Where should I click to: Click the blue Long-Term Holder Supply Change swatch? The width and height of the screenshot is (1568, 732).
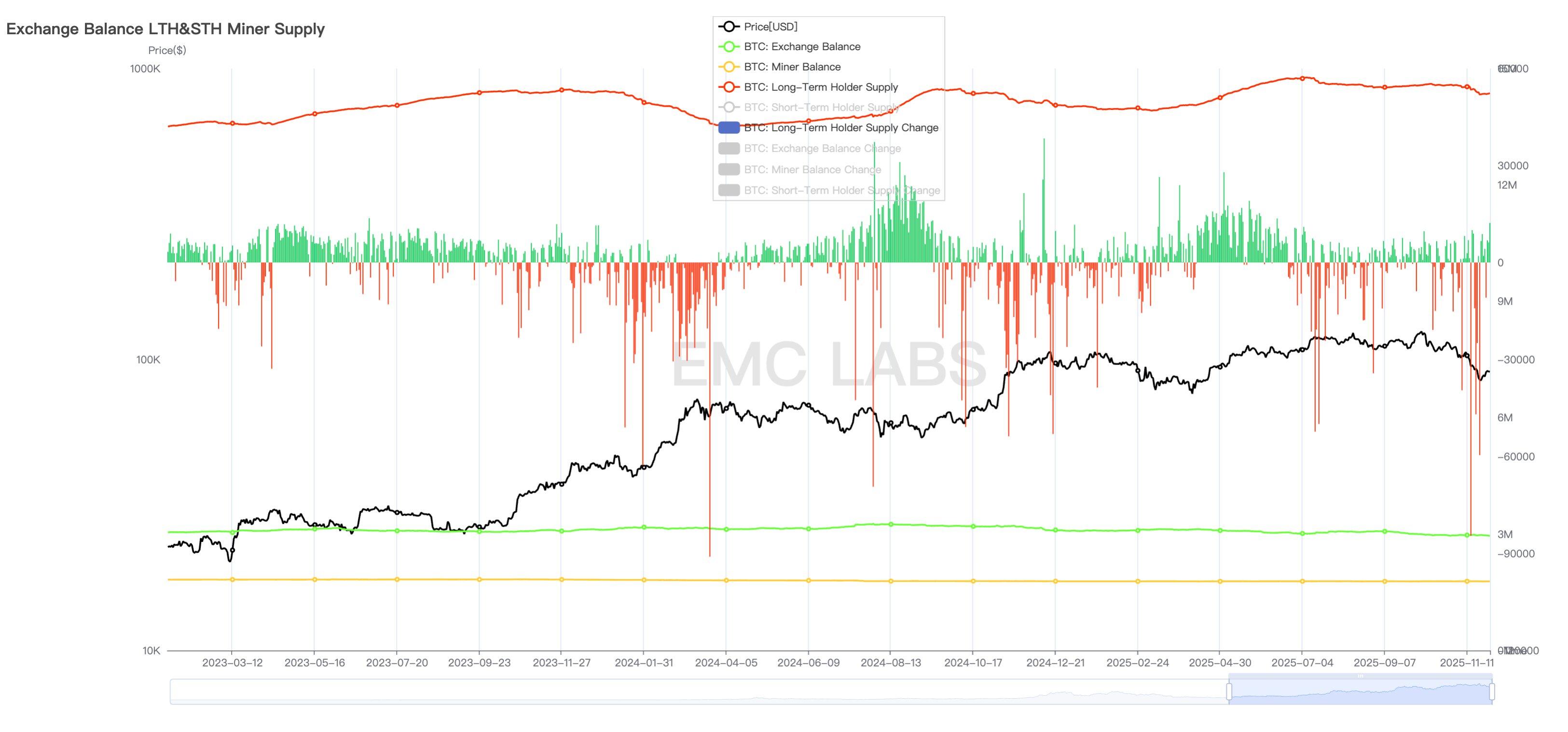coord(729,128)
